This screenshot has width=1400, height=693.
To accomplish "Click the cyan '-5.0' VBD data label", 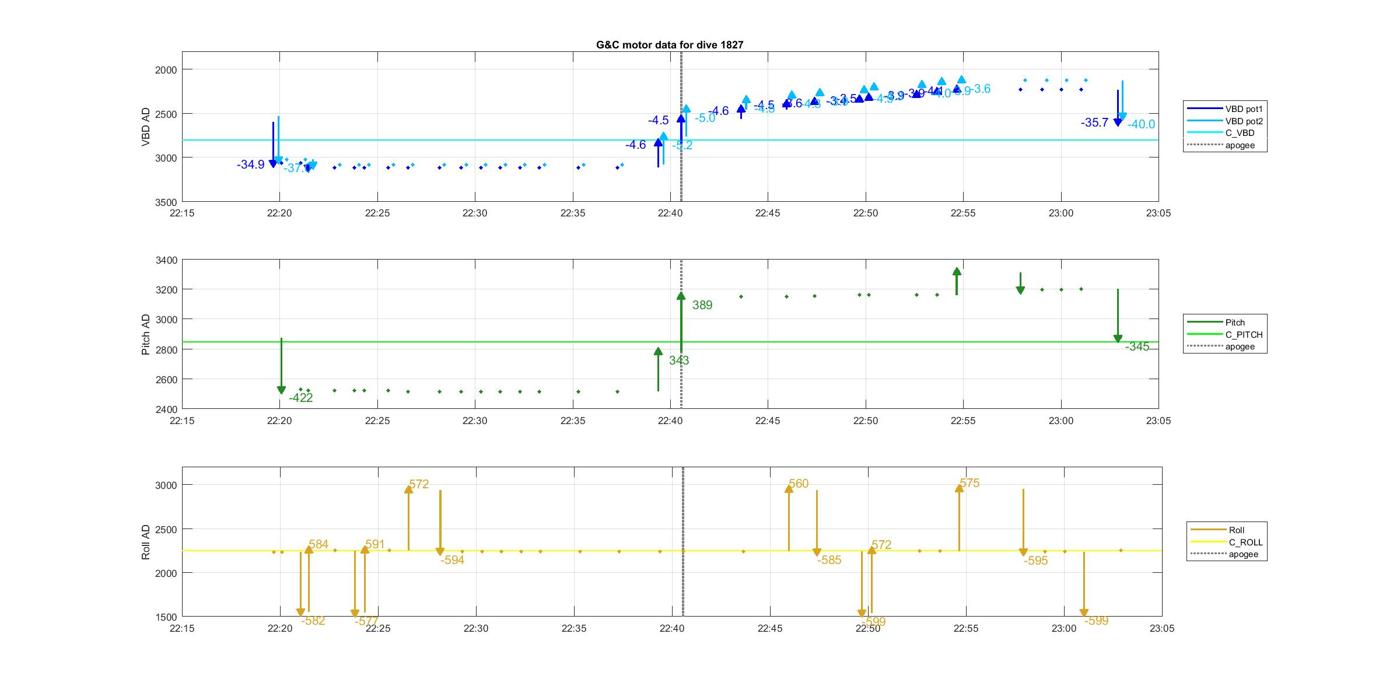I will click(x=705, y=118).
